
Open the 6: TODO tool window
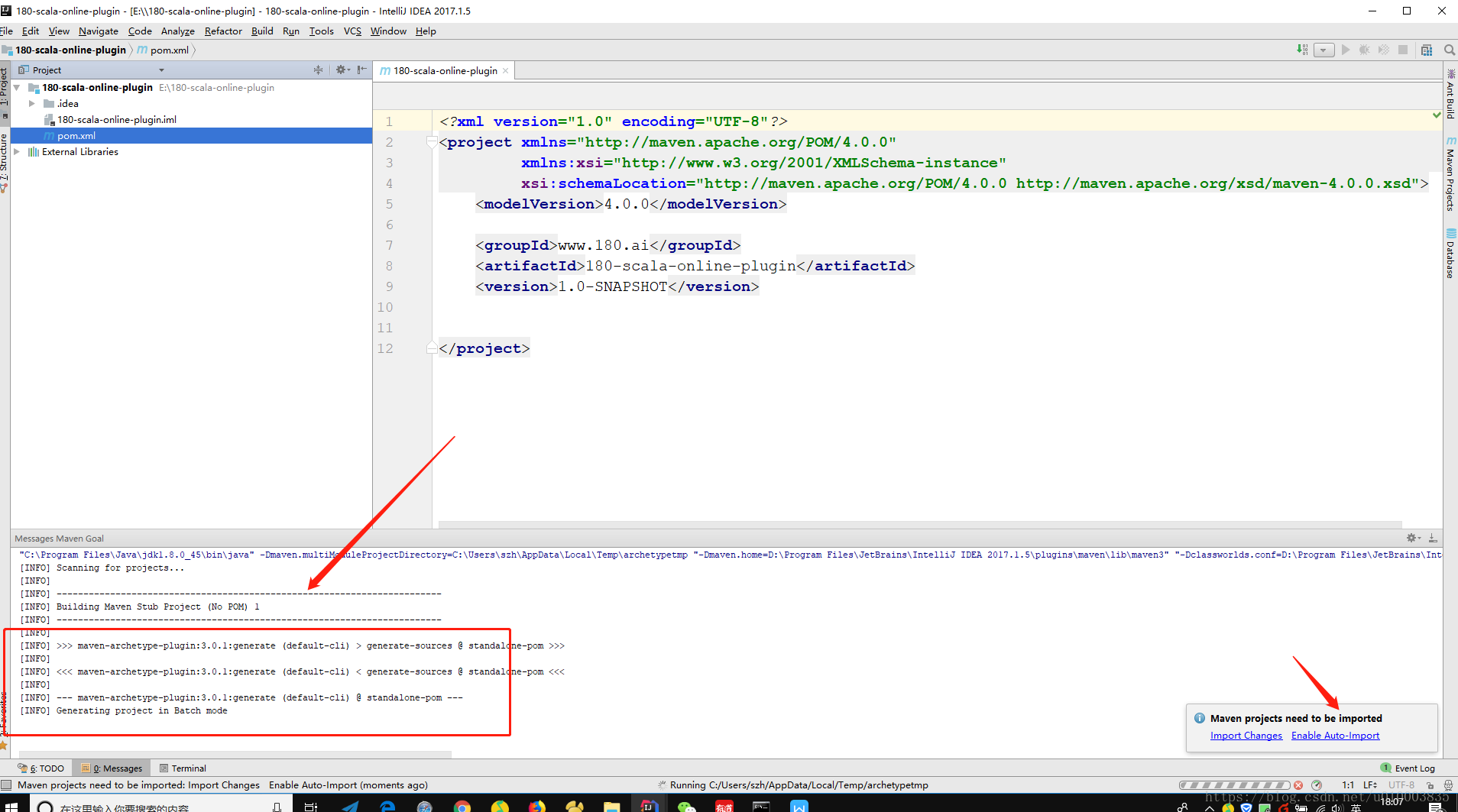(x=42, y=768)
